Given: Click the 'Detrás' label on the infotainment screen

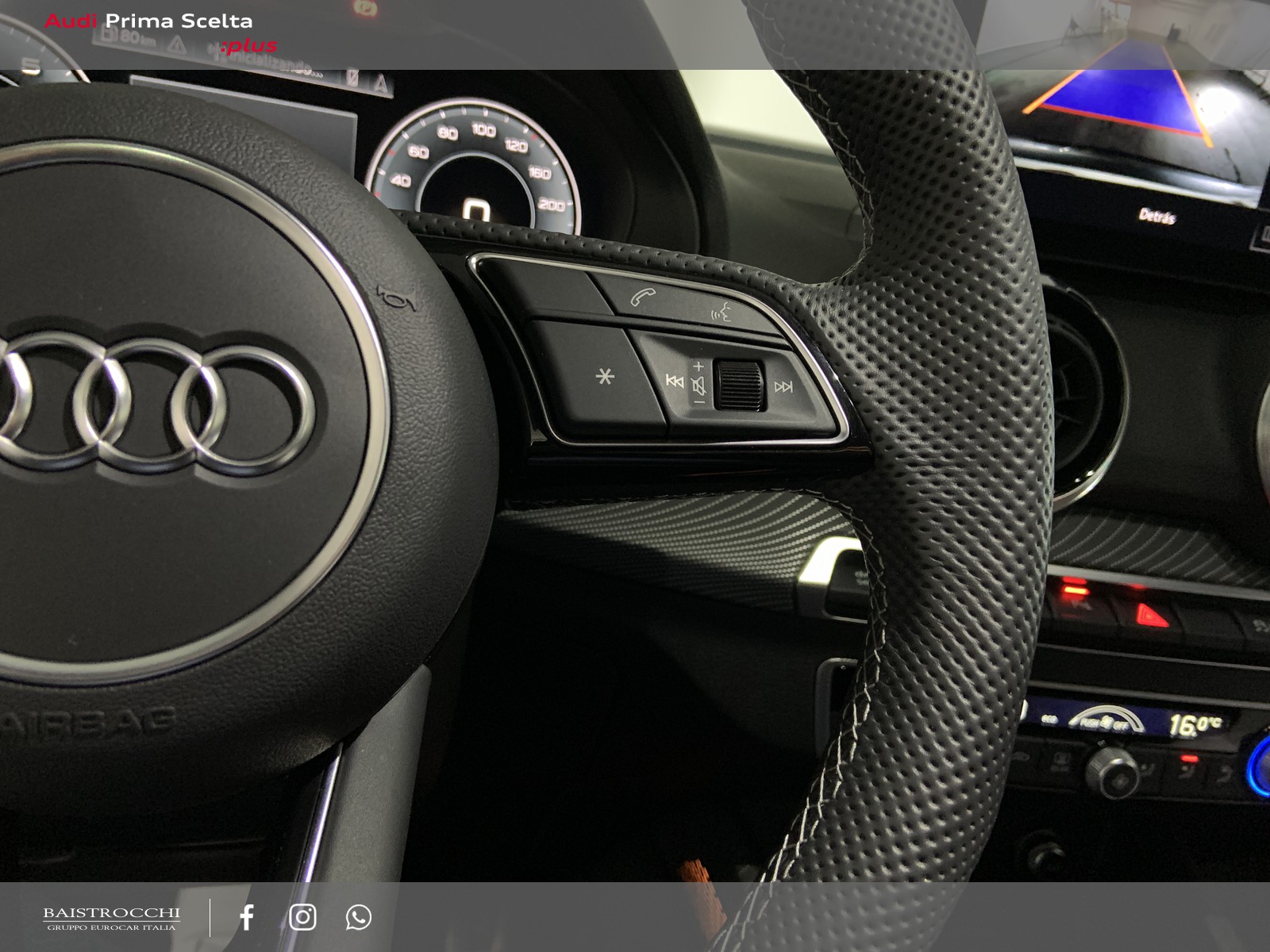Looking at the screenshot, I should point(1157,215).
